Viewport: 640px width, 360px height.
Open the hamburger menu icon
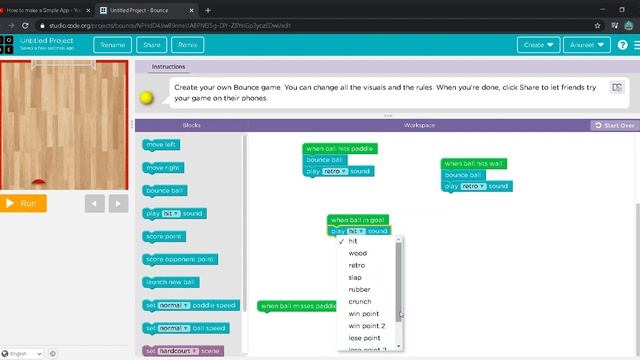click(637, 45)
